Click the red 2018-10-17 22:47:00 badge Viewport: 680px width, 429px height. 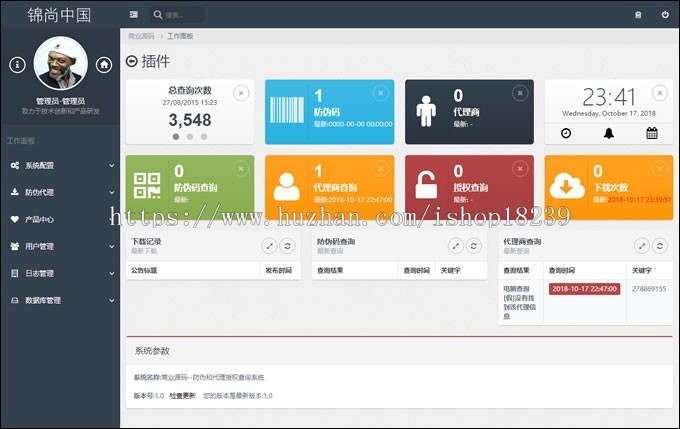pos(584,289)
